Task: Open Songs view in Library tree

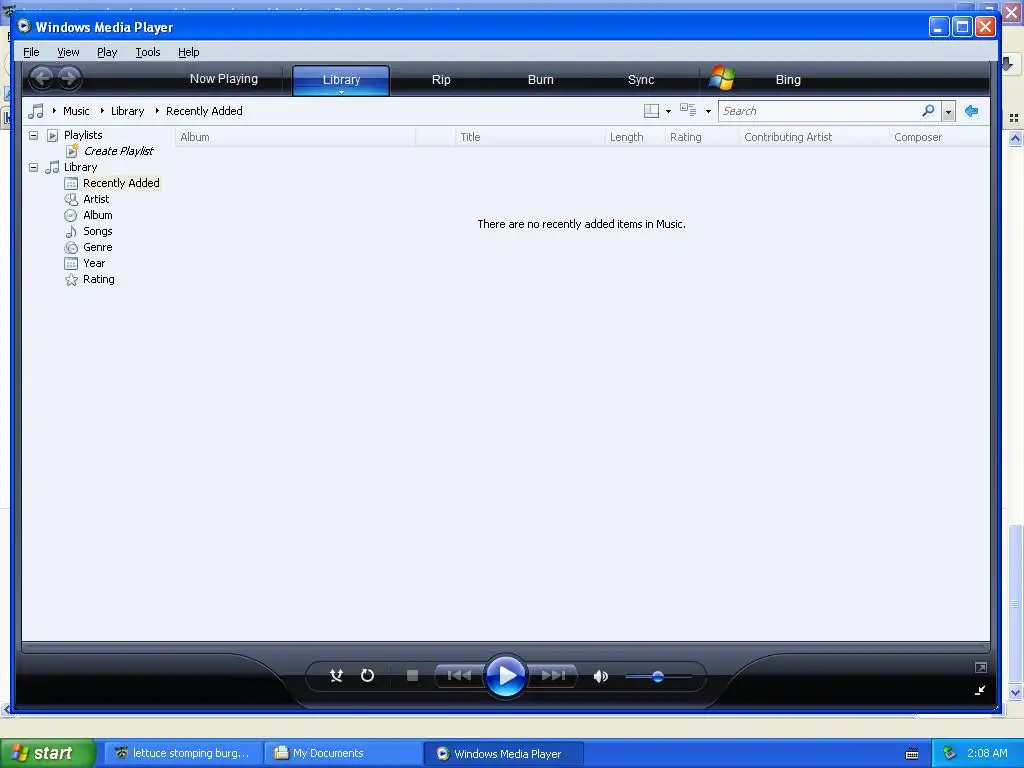Action: click(x=97, y=231)
